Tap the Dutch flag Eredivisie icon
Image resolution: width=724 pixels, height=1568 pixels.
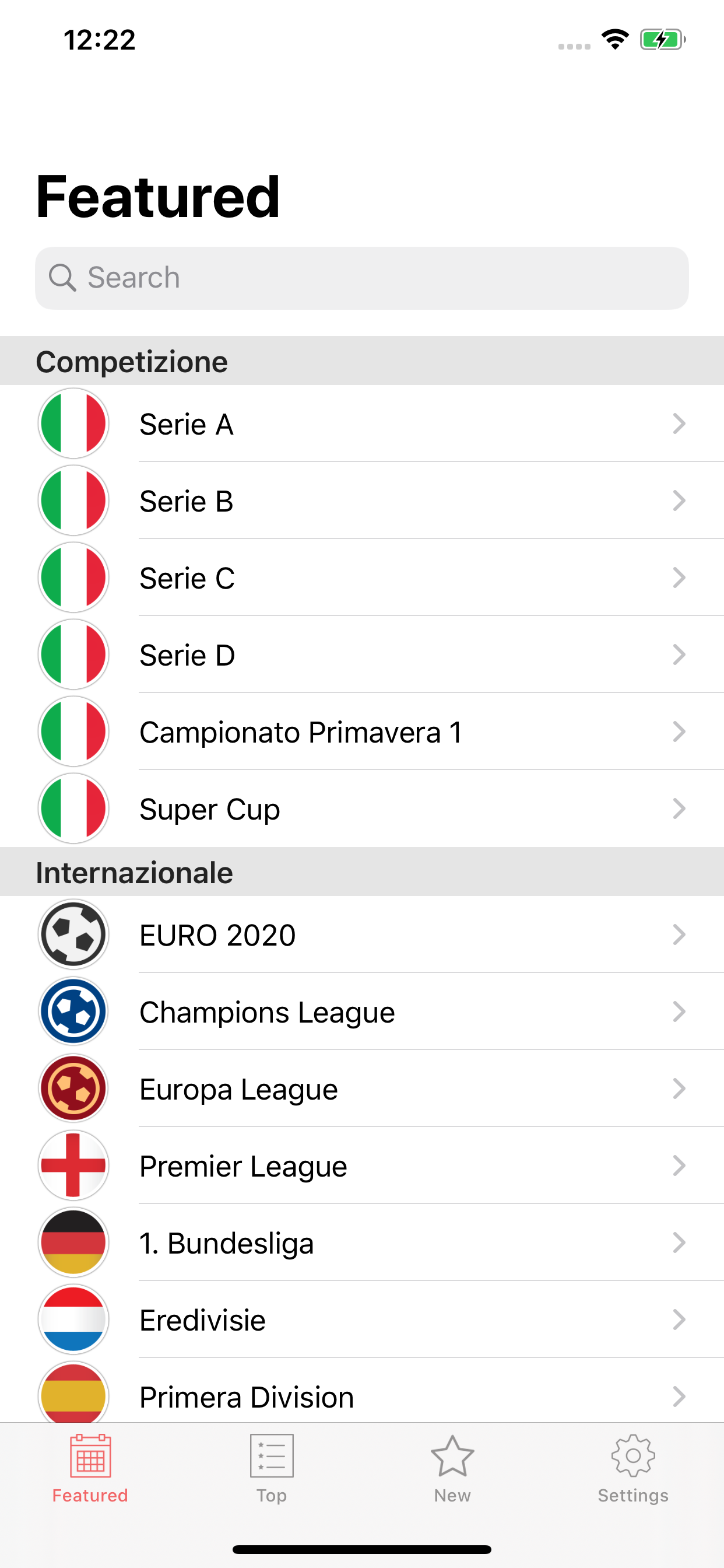(x=73, y=1319)
